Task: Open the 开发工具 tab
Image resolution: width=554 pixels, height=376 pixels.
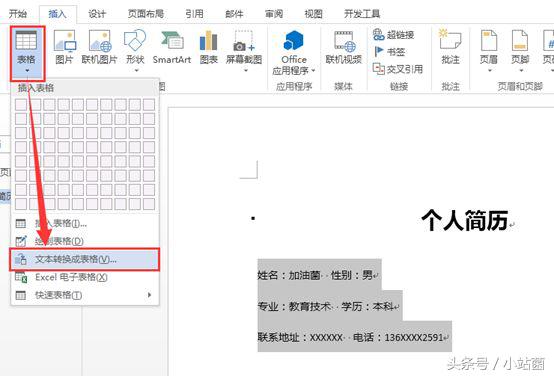Action: pyautogui.click(x=362, y=14)
